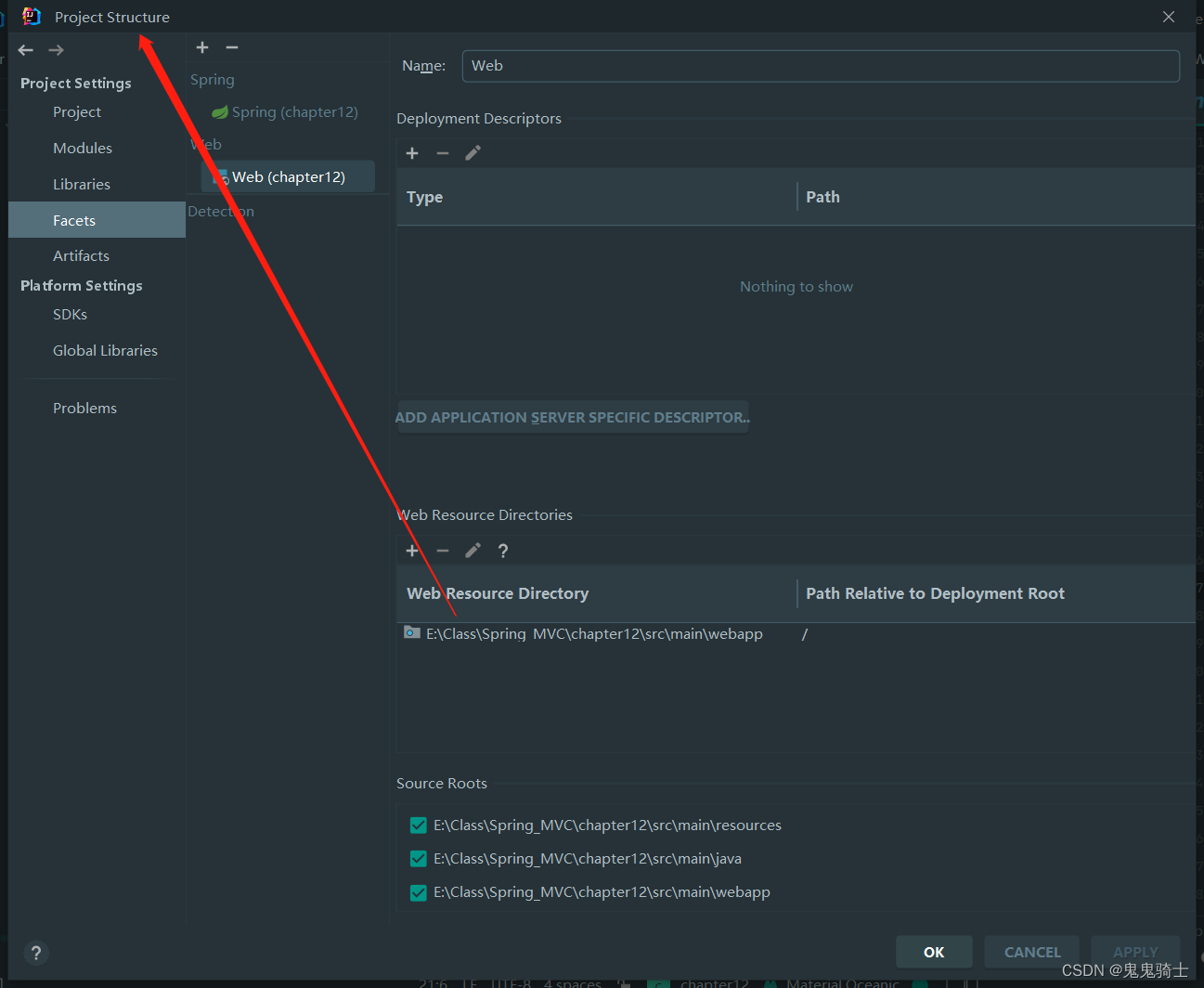Edit web resource directory with pencil
Screen dimensions: 1204x988
point(473,551)
